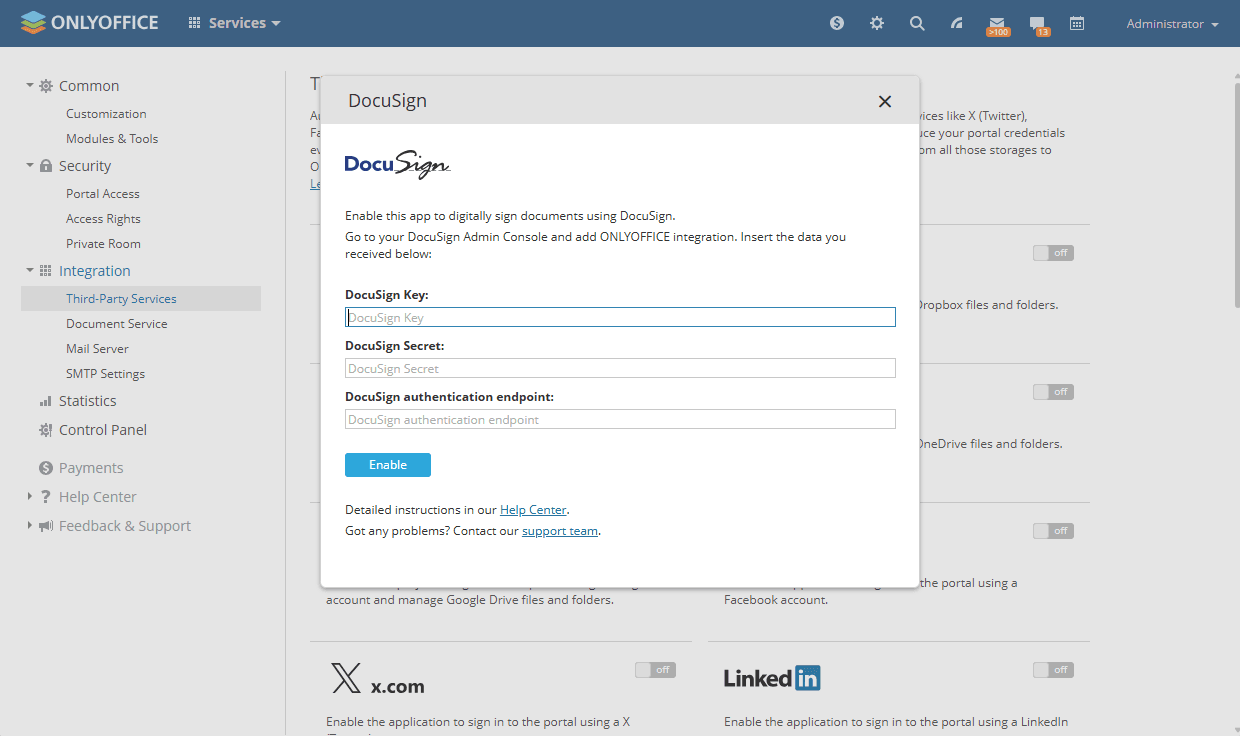Viewport: 1240px width, 736px height.
Task: Click the LinkedIn logo
Action: (x=772, y=678)
